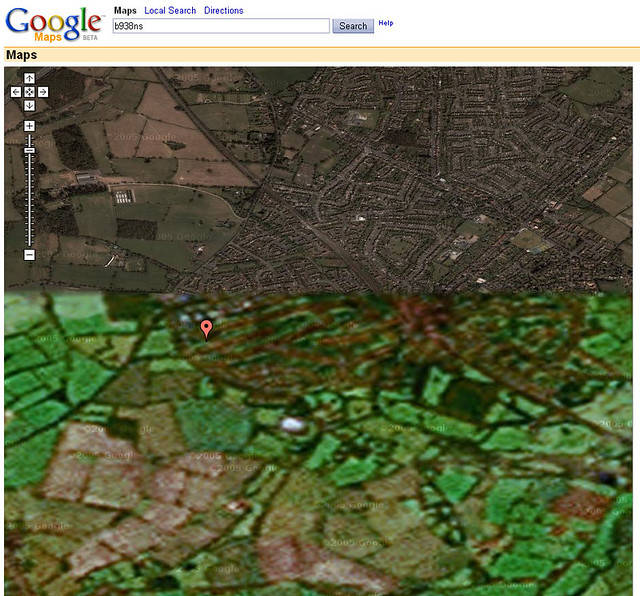Screen dimensions: 640x596
Task: Zoom in with the plus button
Action: click(29, 126)
